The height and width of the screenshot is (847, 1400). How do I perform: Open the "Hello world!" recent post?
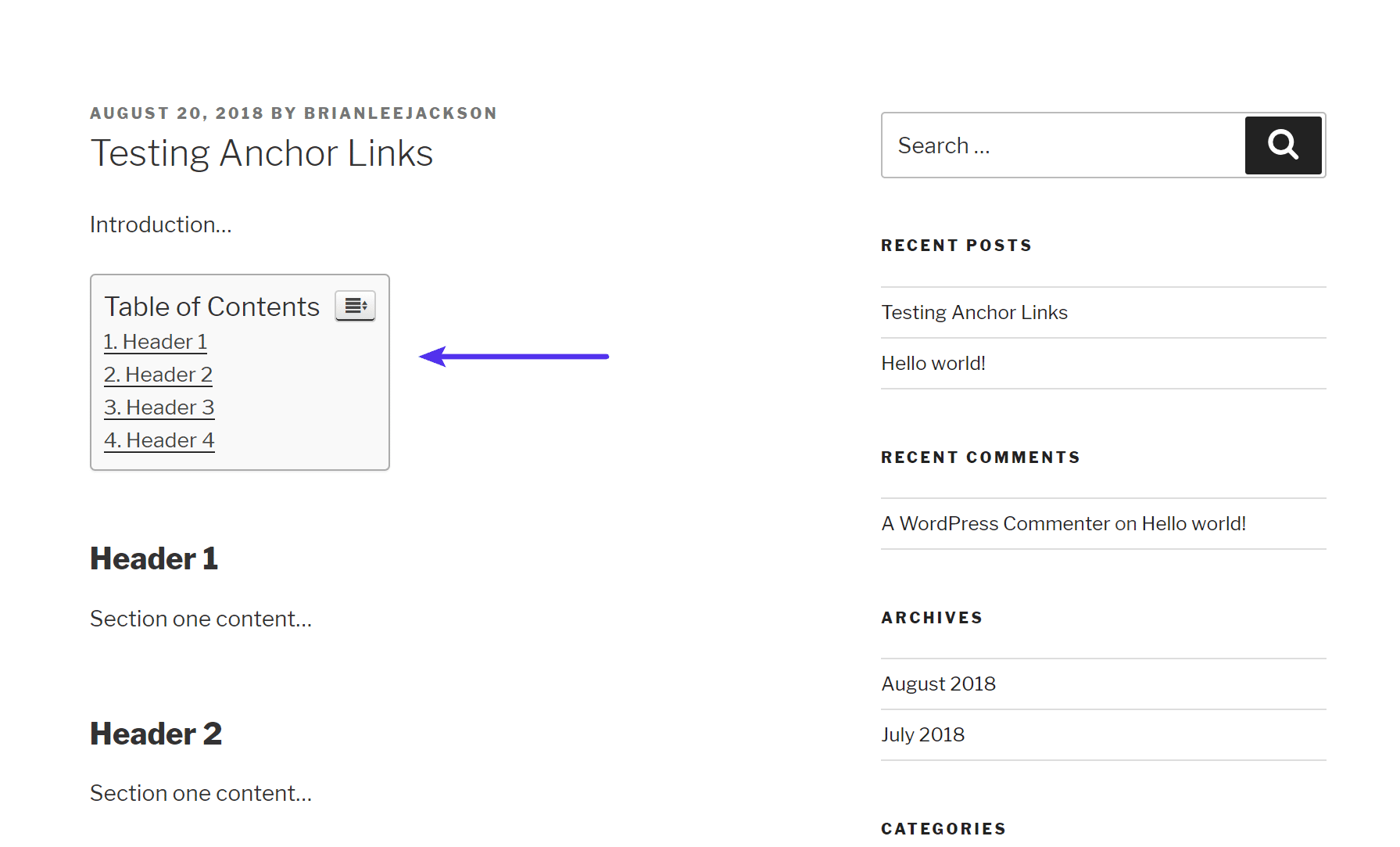click(933, 363)
